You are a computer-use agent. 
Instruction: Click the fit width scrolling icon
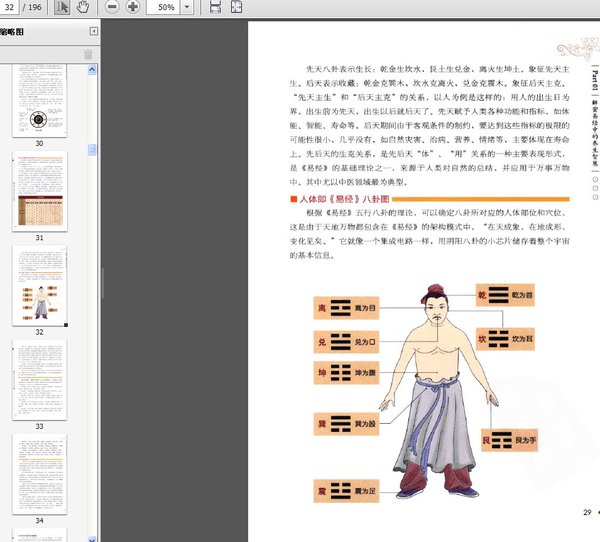216,7
